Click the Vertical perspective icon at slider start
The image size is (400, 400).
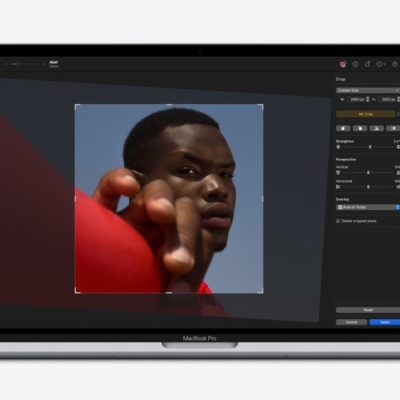pyautogui.click(x=338, y=173)
